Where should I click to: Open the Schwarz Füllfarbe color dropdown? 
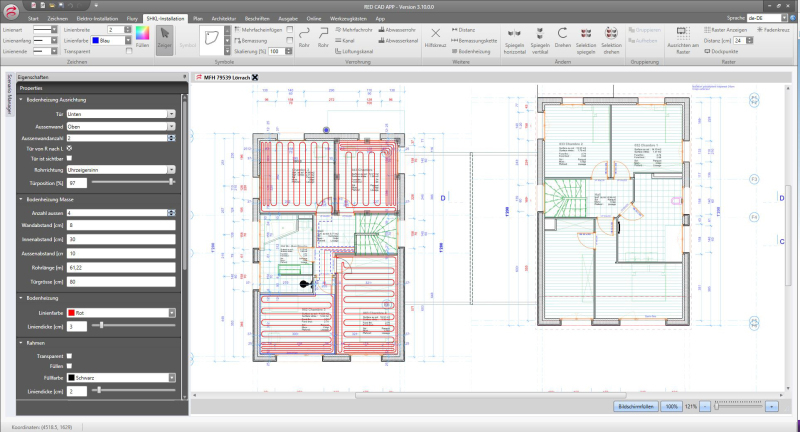[x=172, y=378]
